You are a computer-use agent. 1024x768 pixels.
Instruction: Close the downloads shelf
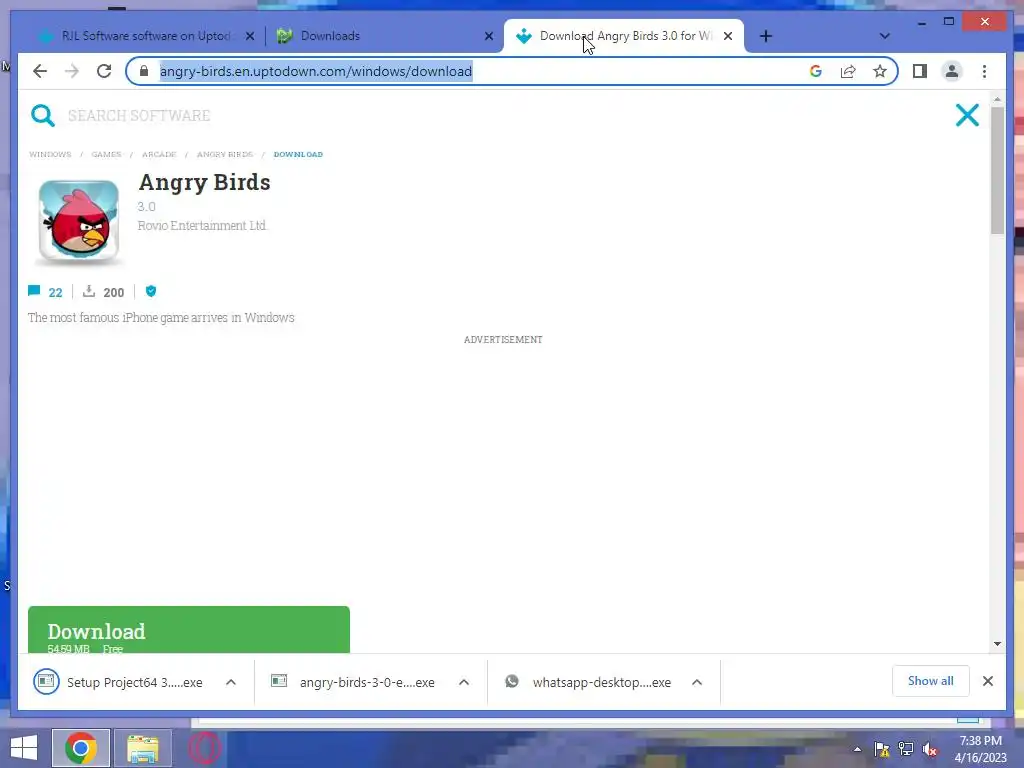(x=987, y=681)
